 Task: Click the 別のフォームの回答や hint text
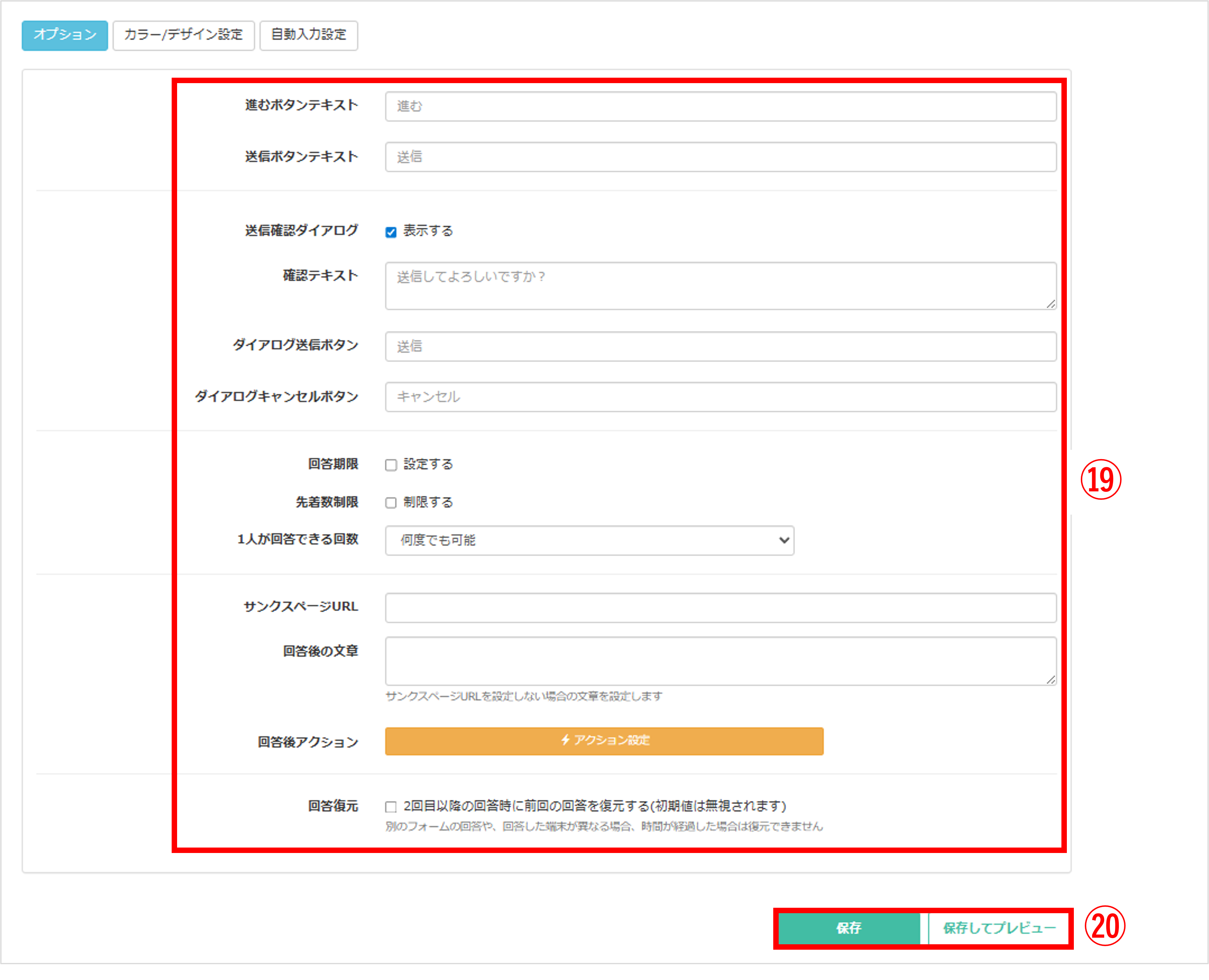(604, 827)
